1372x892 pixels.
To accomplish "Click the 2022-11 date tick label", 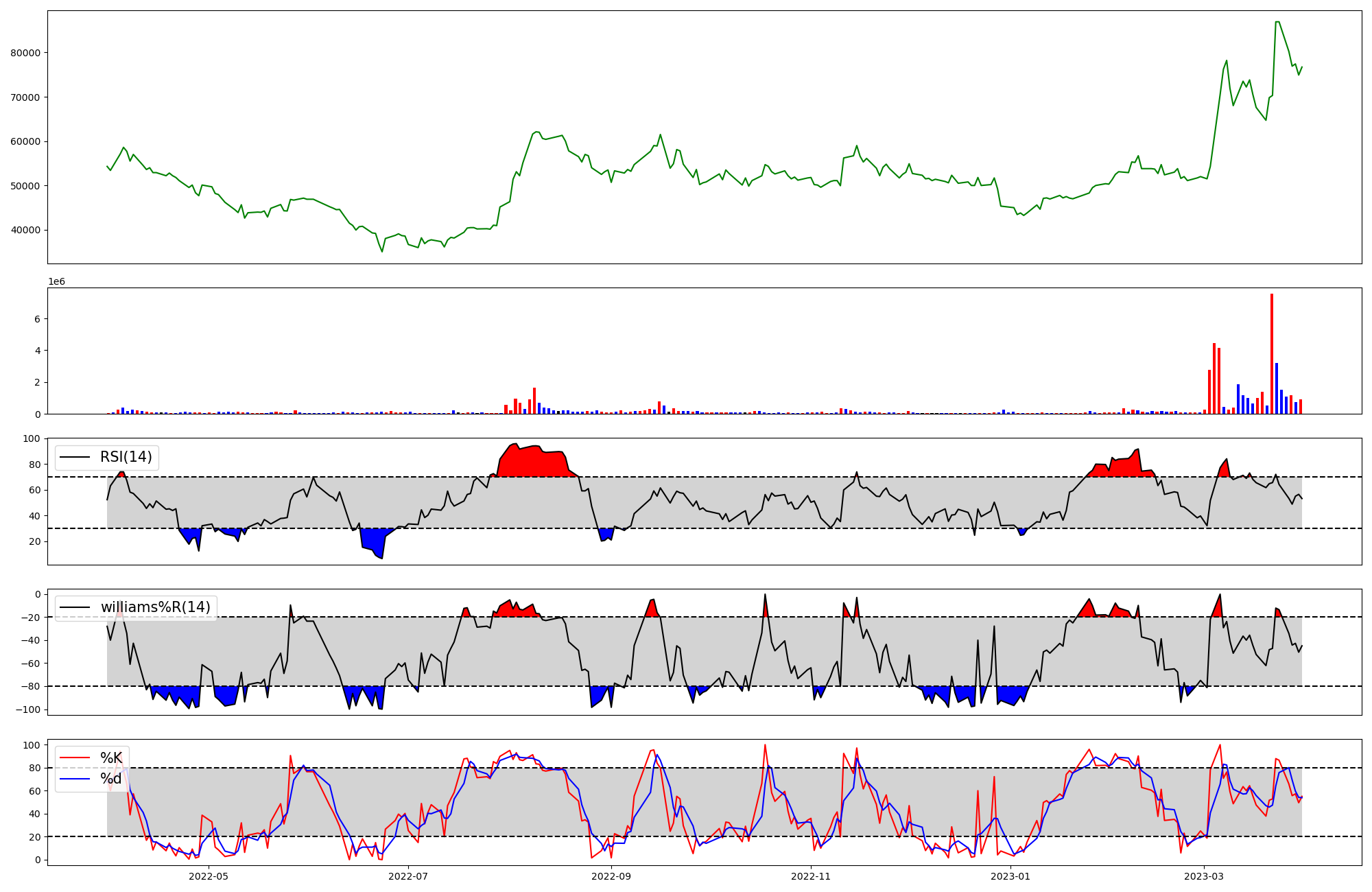I will point(812,876).
